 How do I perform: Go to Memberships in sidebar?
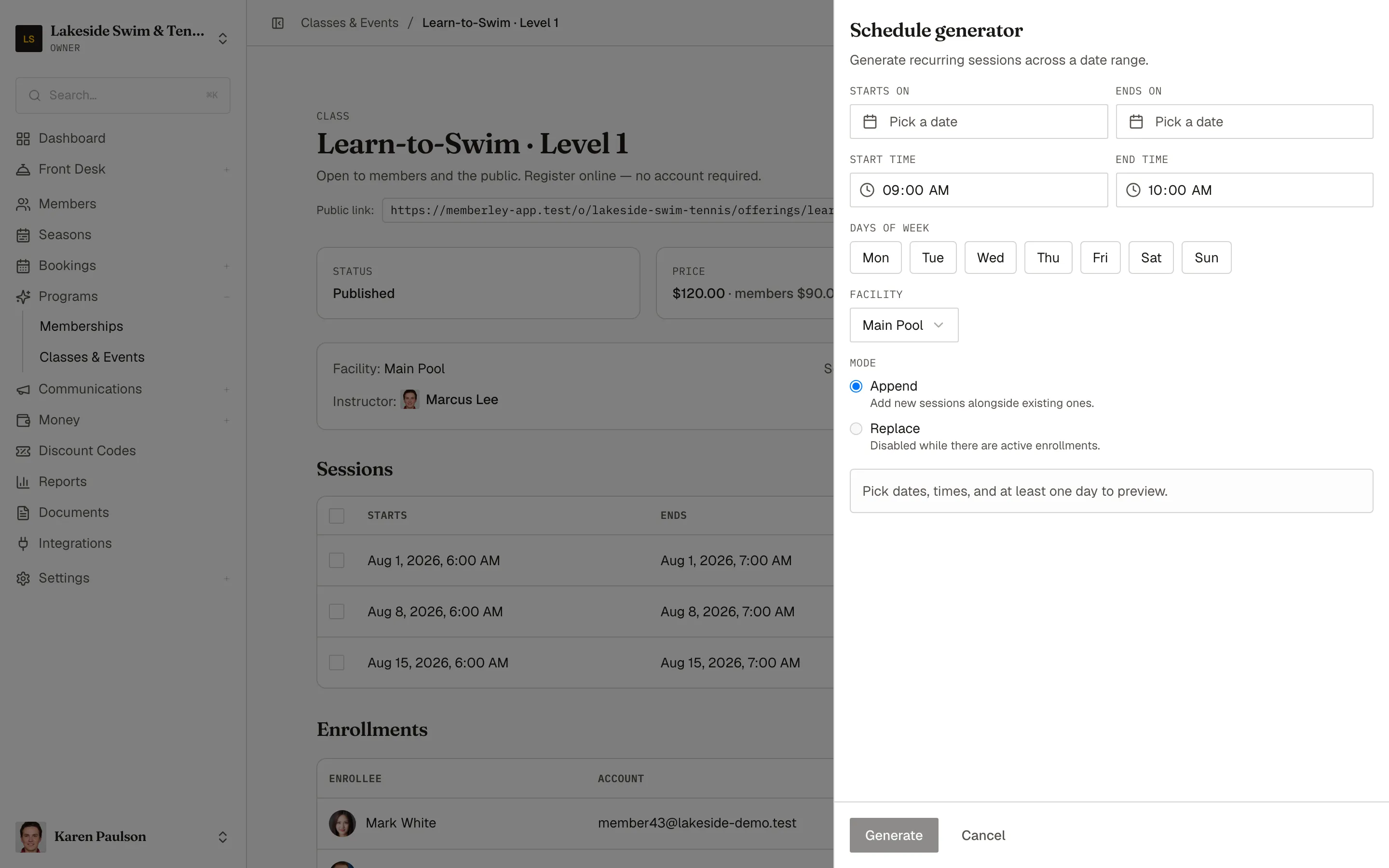coord(82,326)
